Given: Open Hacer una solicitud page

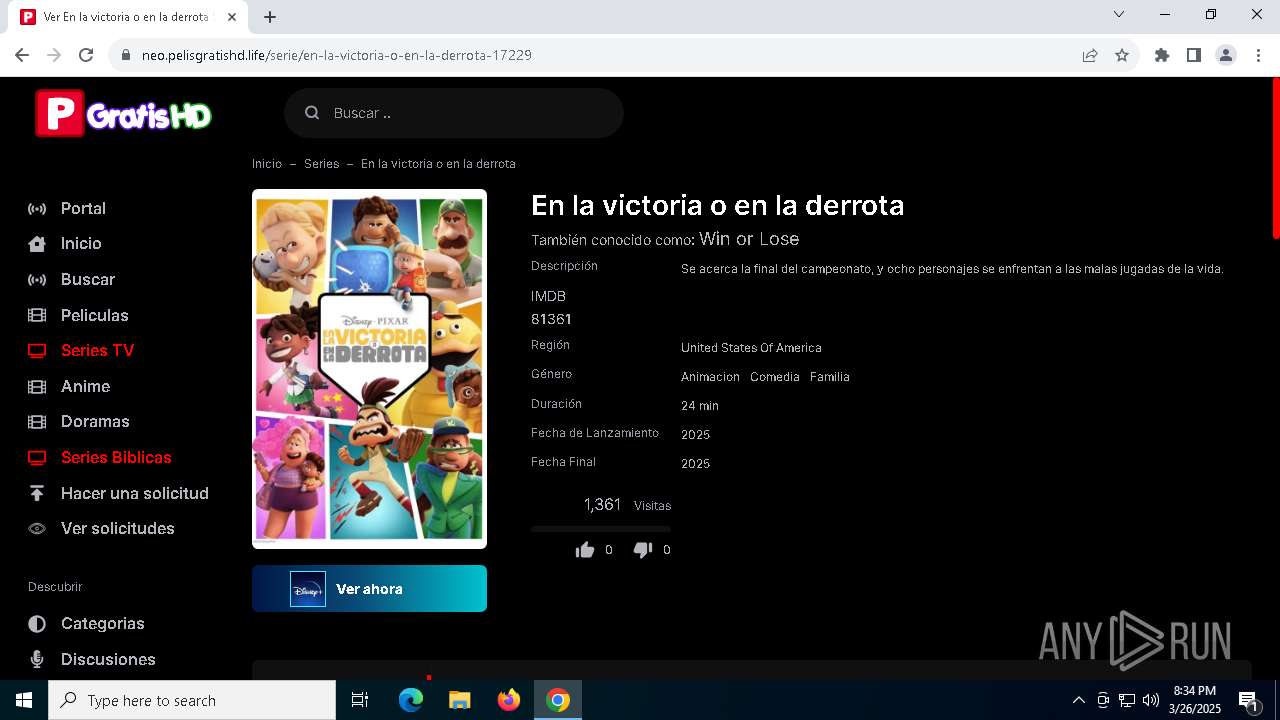Looking at the screenshot, I should click(x=135, y=493).
